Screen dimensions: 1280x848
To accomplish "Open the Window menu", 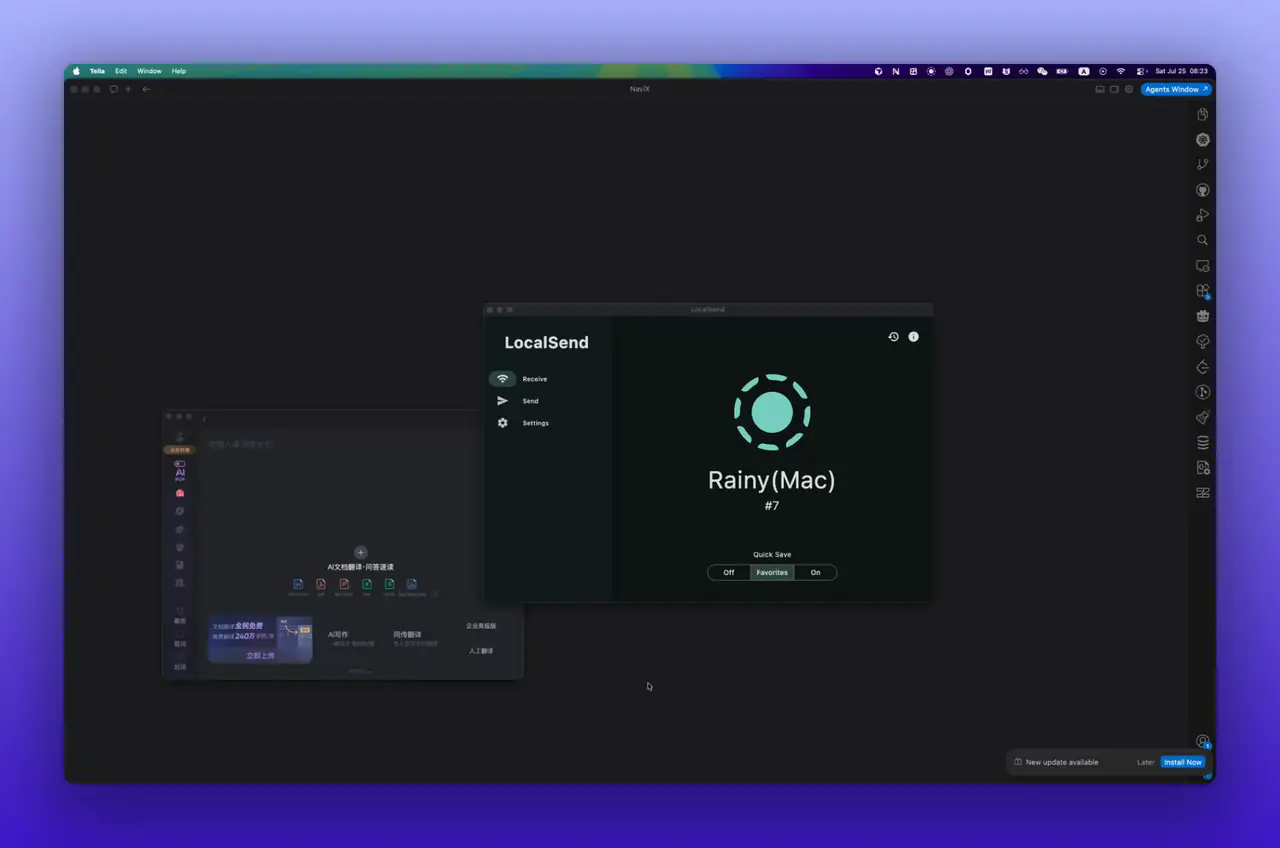I will pyautogui.click(x=149, y=71).
